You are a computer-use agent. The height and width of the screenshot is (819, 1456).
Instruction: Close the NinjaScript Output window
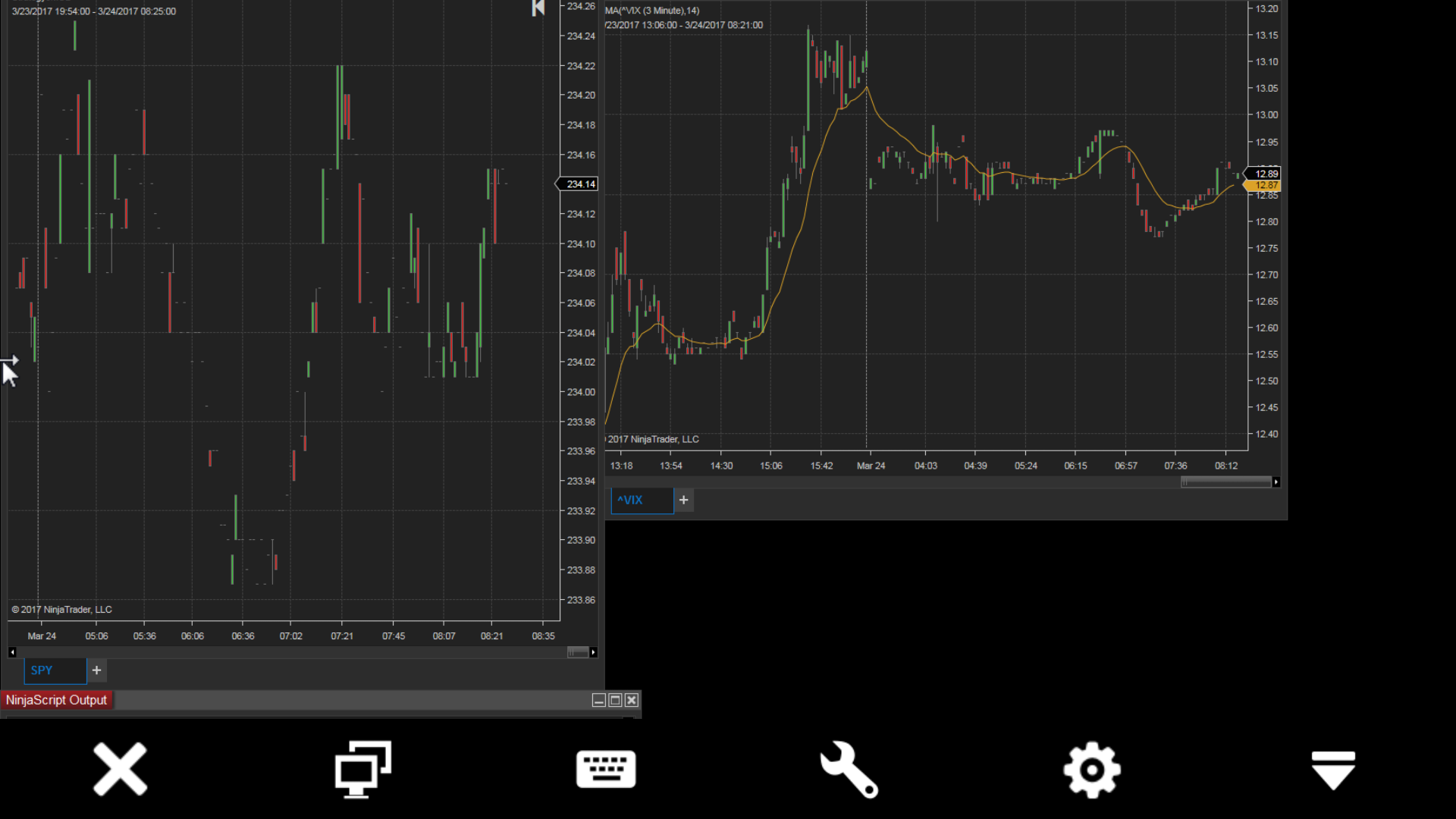[632, 700]
